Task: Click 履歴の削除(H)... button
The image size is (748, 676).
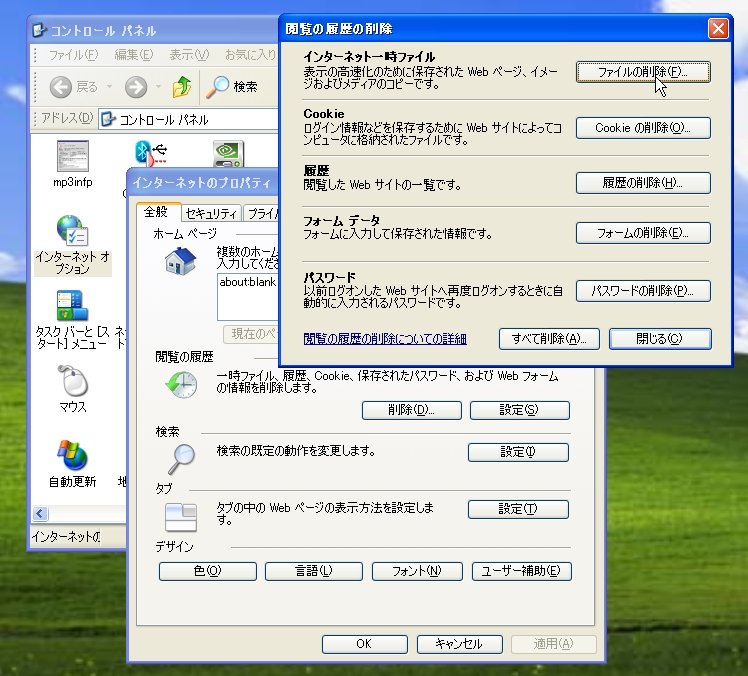Action: [x=643, y=183]
